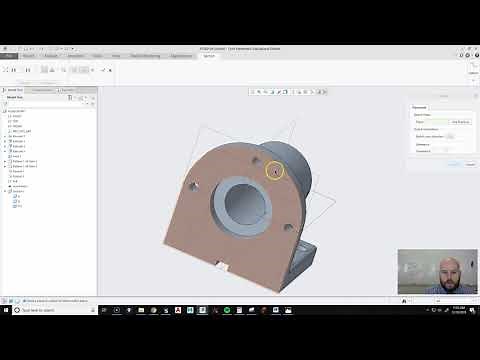Open Model Tree settings icon

[x=70, y=97]
